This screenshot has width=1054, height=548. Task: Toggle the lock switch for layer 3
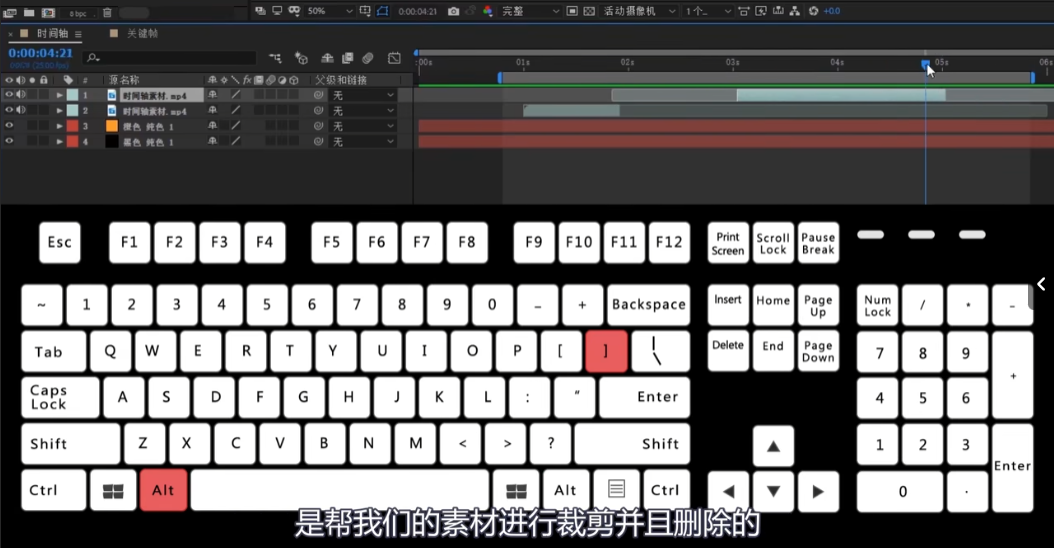coord(44,126)
